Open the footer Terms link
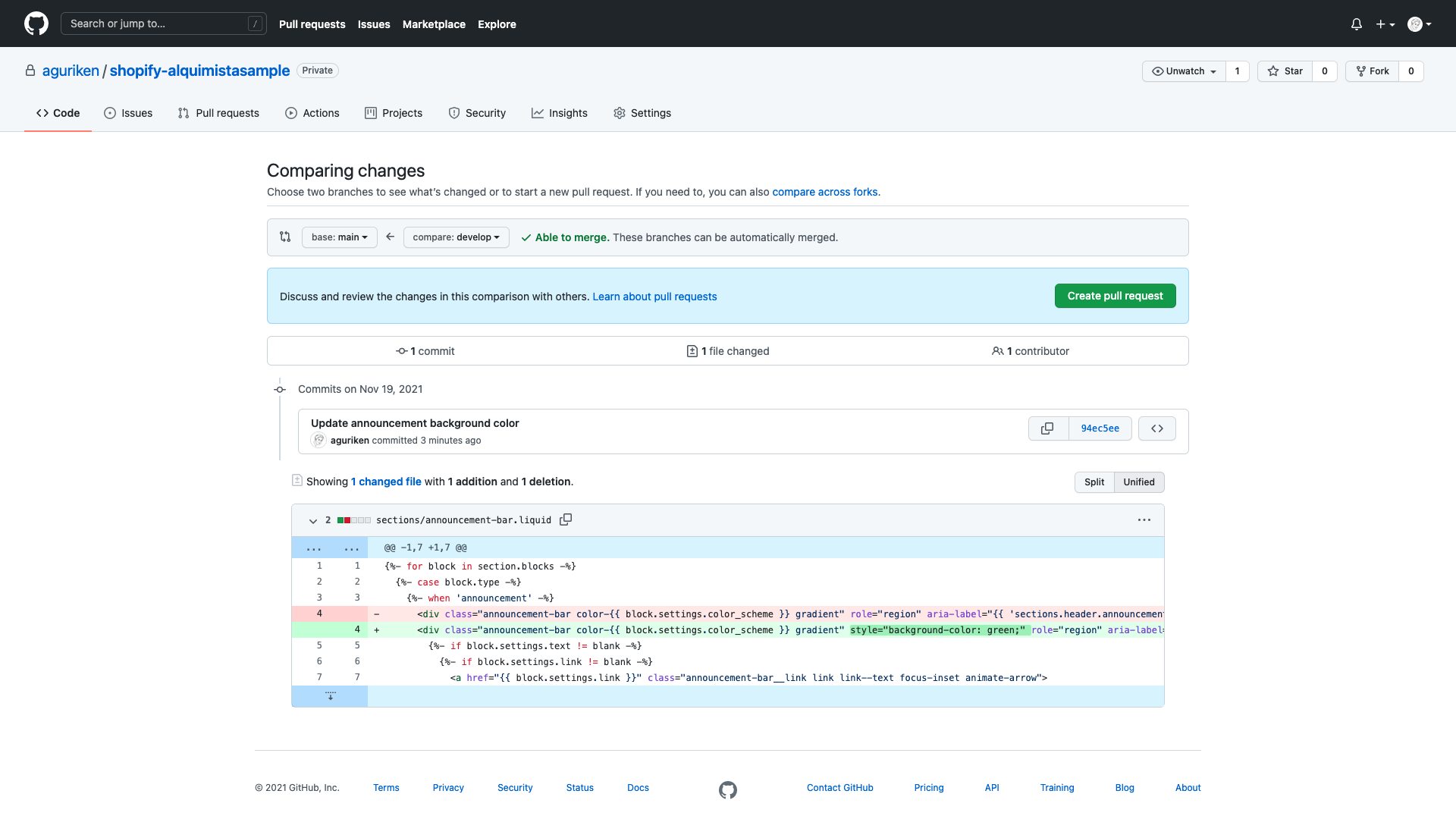 coord(386,788)
